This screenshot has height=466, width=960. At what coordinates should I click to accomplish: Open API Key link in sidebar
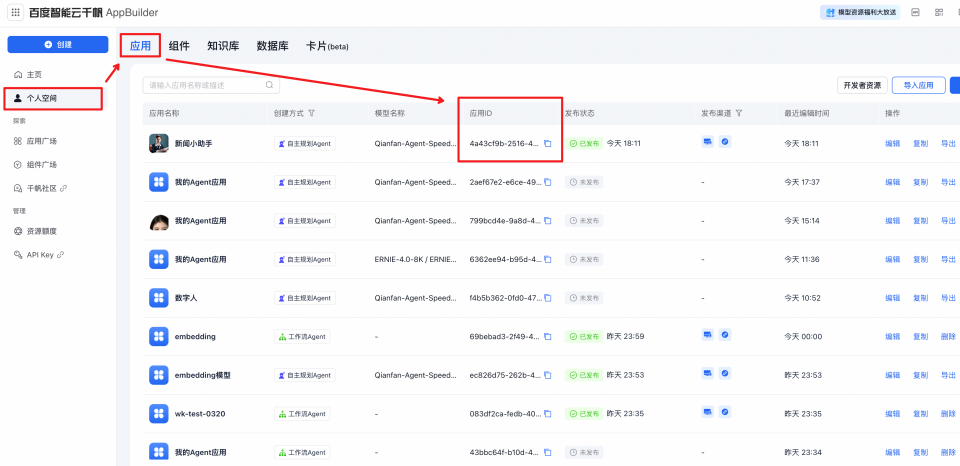tap(39, 255)
